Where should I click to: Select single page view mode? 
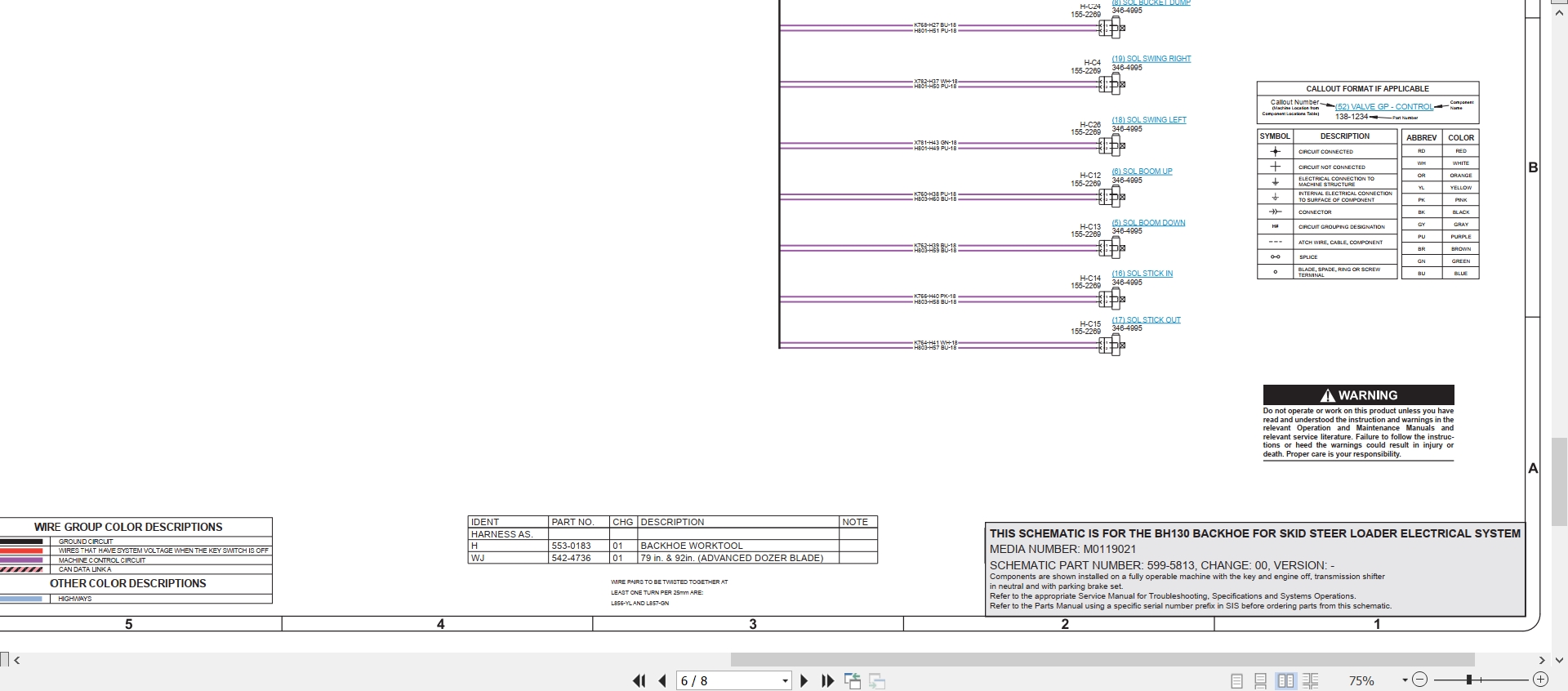coord(1236,680)
